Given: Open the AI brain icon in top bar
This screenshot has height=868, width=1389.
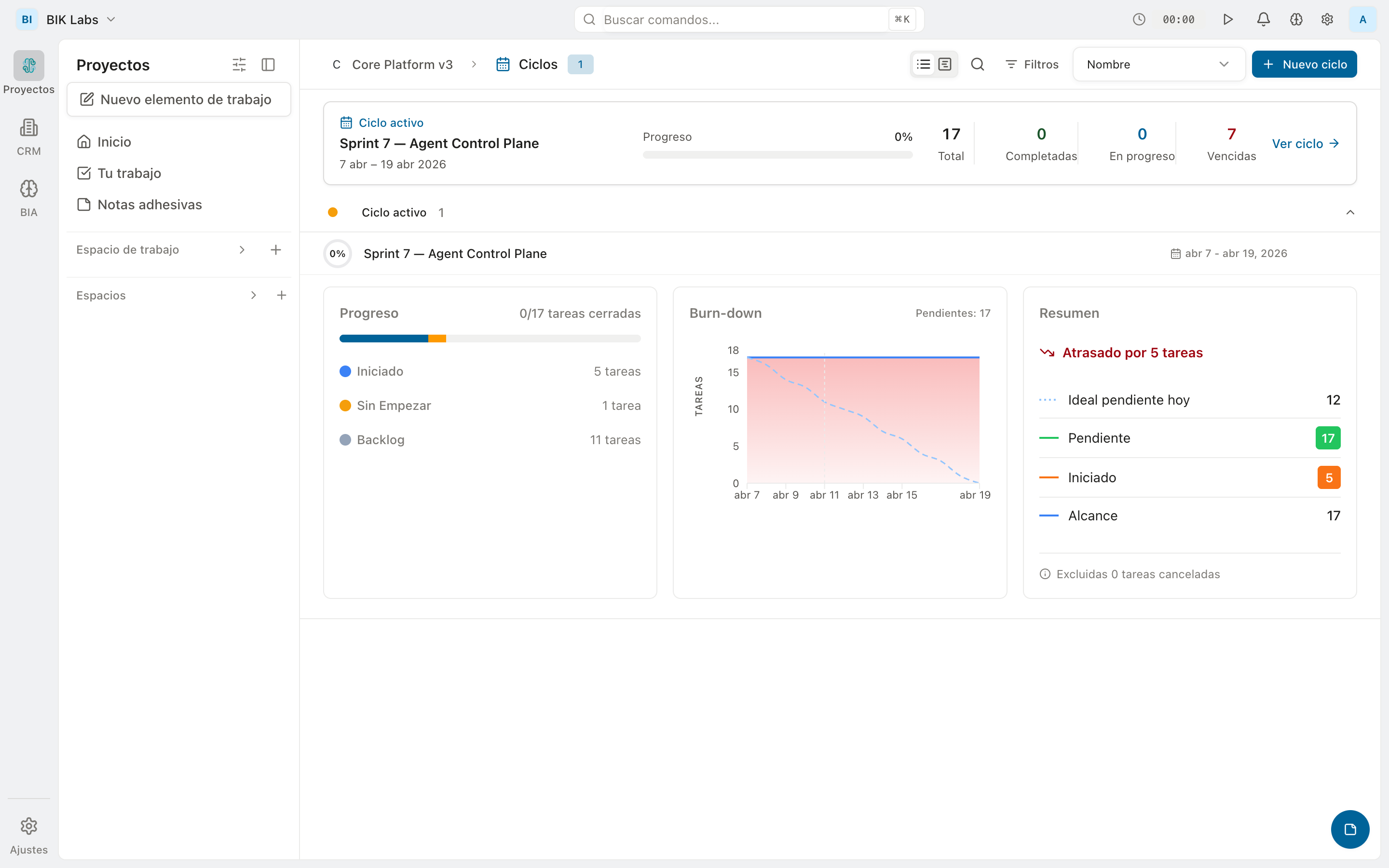Looking at the screenshot, I should [1296, 19].
